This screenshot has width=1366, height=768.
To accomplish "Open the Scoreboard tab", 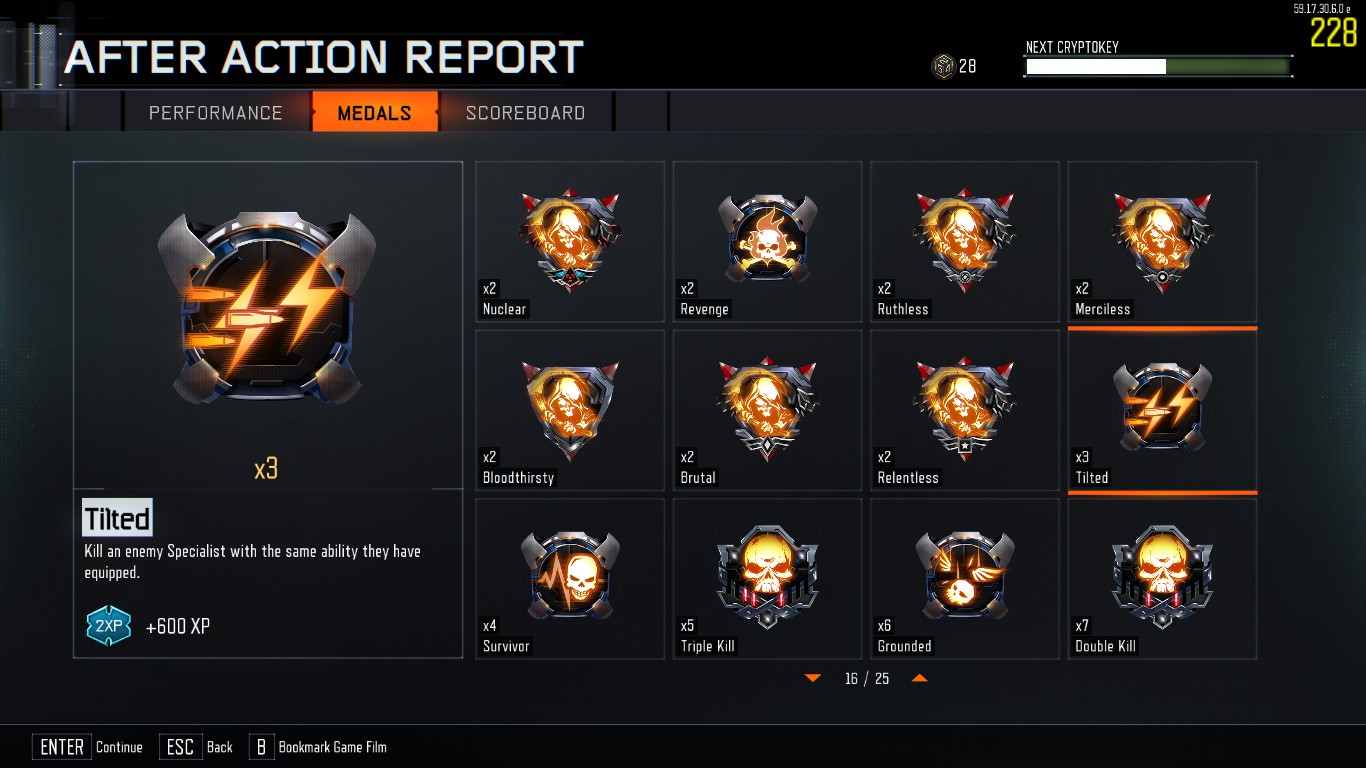I will pos(526,112).
